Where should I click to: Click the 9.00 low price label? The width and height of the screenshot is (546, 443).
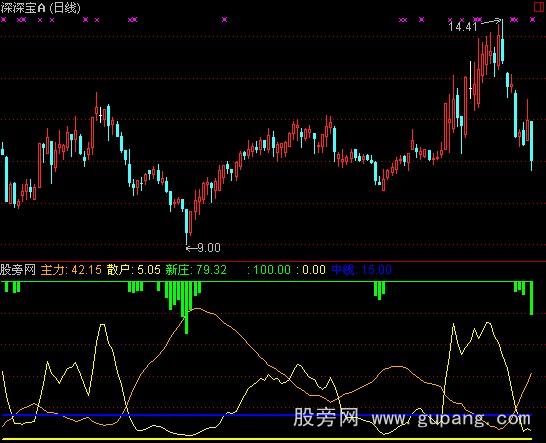pos(209,248)
